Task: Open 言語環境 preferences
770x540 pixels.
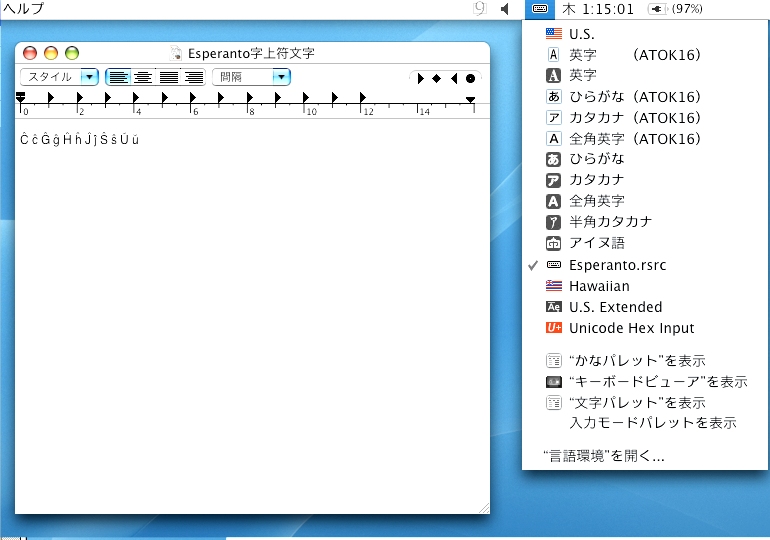Action: pyautogui.click(x=645, y=456)
